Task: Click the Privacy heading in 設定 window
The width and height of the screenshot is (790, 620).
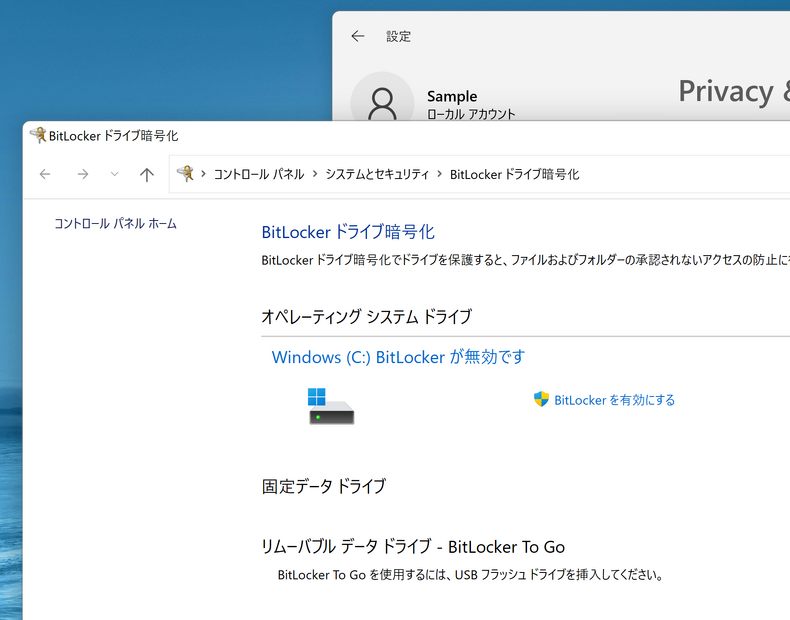Action: 734,92
